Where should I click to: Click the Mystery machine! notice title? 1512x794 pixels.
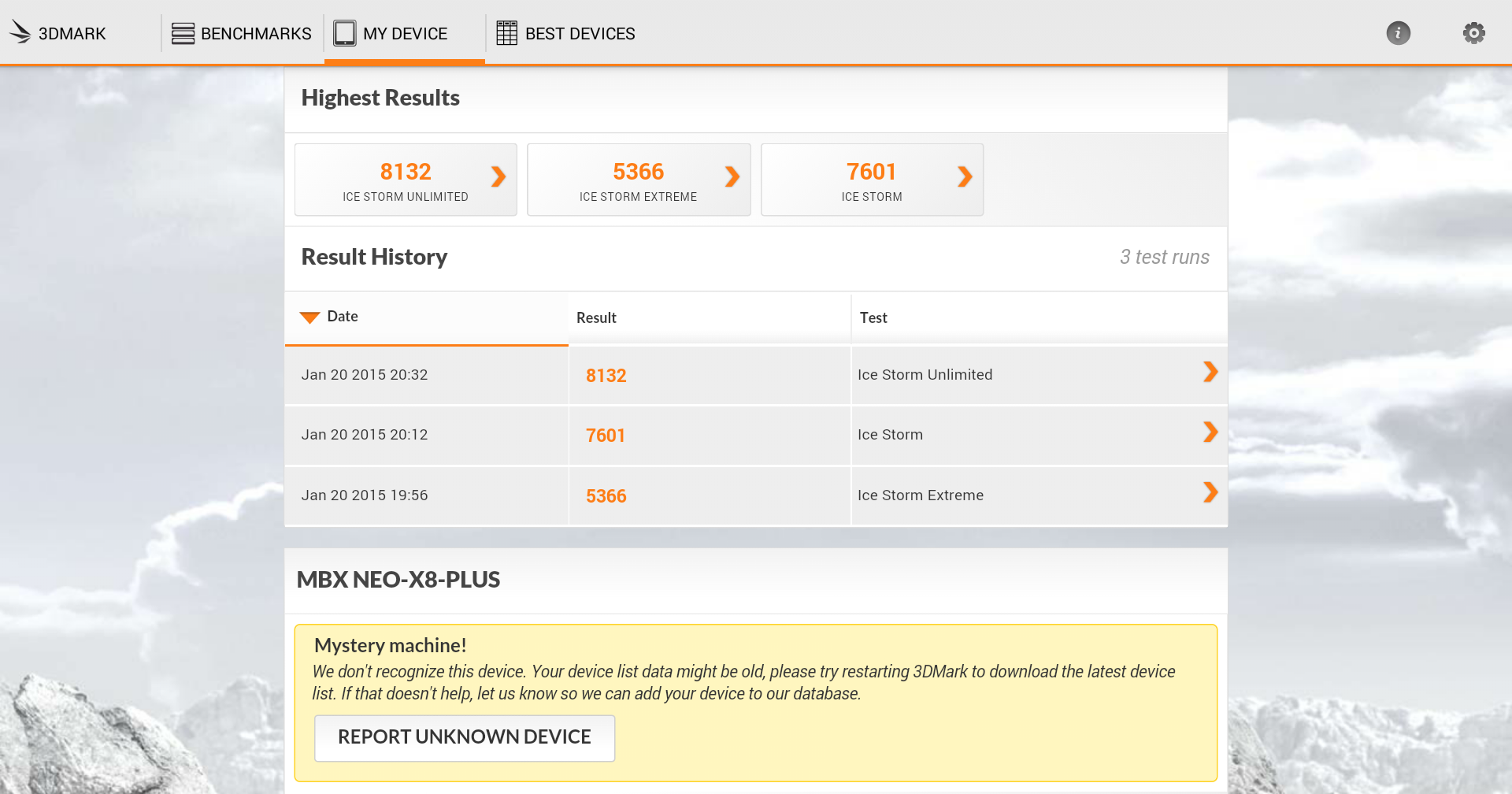pos(390,645)
